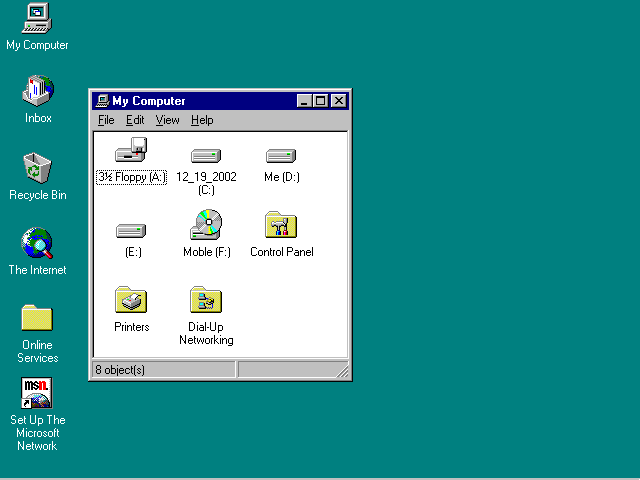Click the My Computer window title bar
This screenshot has width=640, height=480.
220,101
